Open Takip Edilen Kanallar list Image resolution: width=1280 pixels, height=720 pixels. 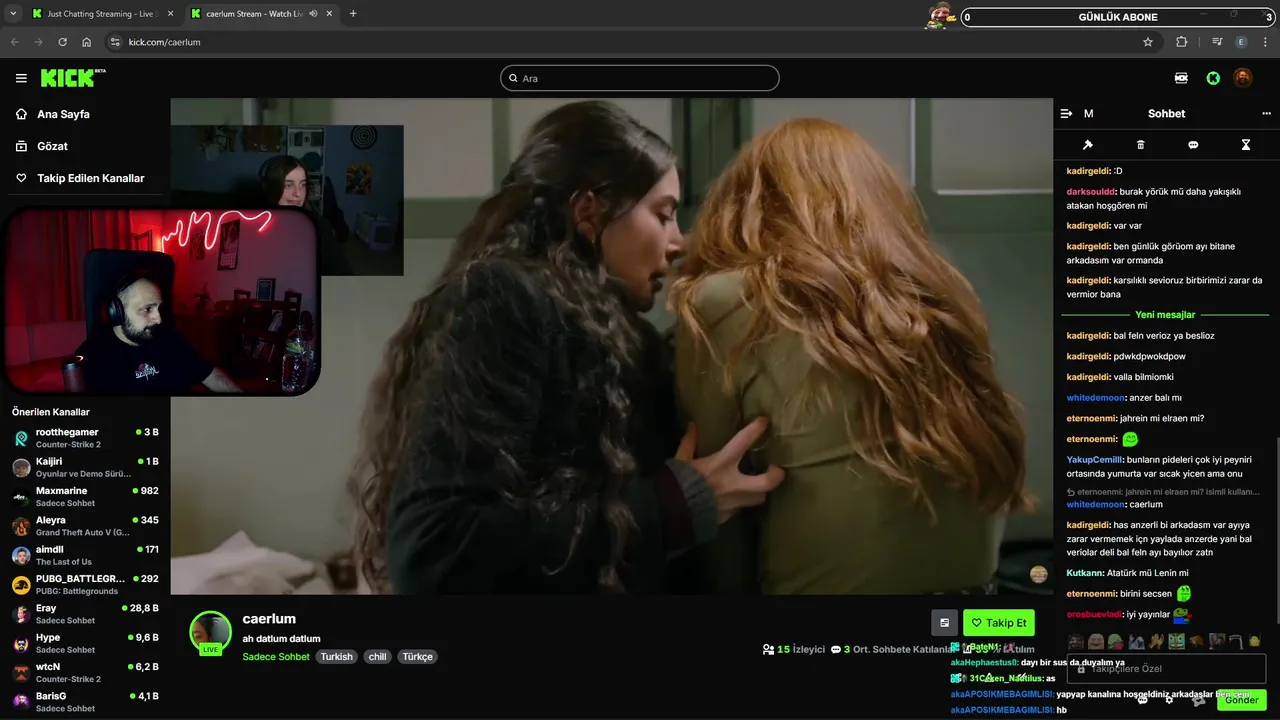(90, 178)
